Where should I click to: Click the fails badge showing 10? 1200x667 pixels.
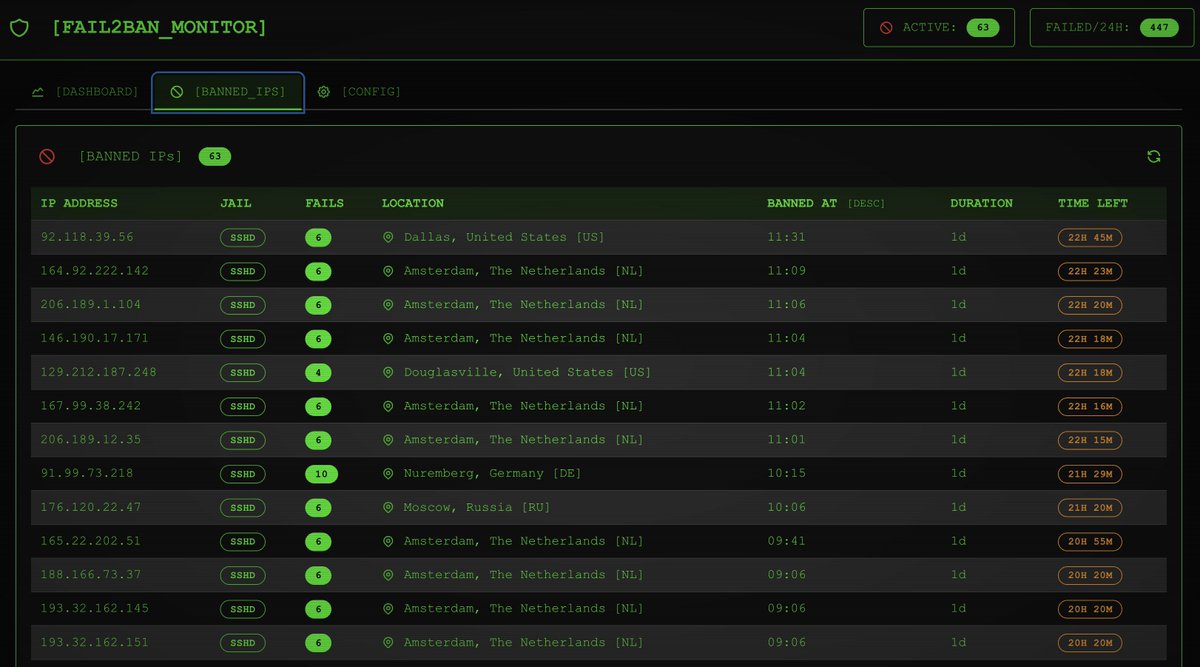[321, 474]
